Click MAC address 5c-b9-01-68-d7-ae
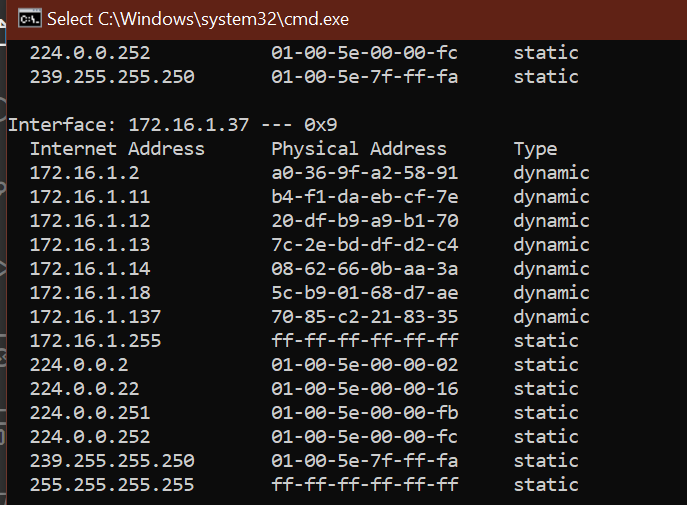This screenshot has width=687, height=505. (x=365, y=293)
